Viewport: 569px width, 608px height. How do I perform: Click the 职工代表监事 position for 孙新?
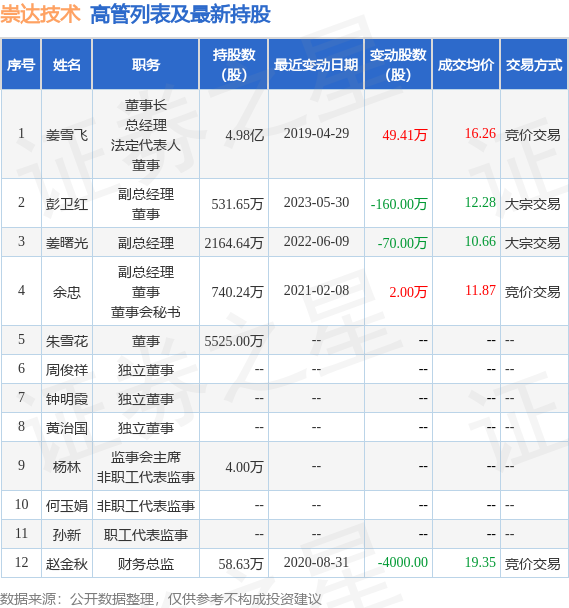point(146,535)
